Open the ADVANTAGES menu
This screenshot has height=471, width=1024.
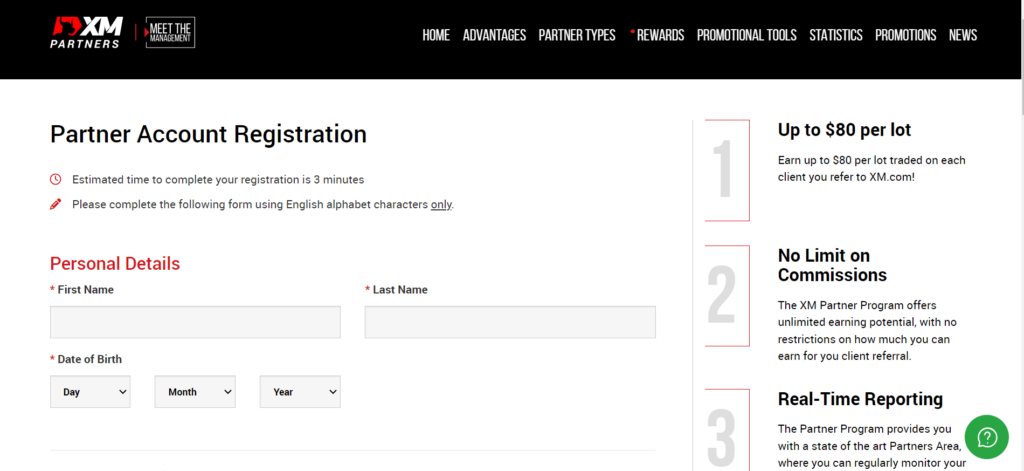(x=494, y=35)
